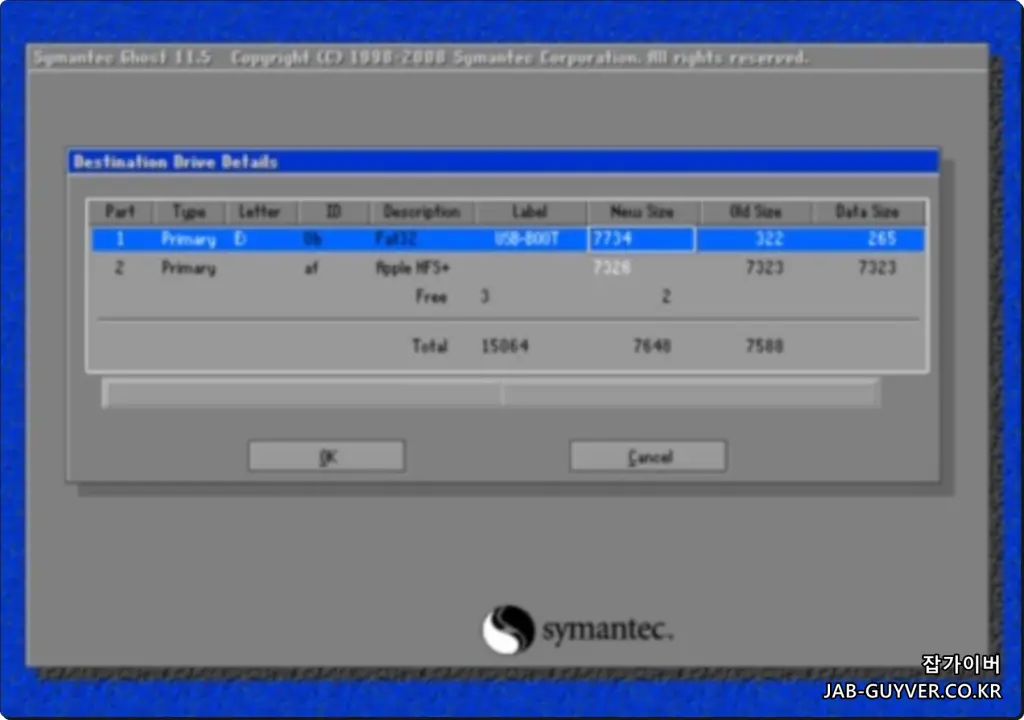Image resolution: width=1024 pixels, height=720 pixels.
Task: Click the Symantec logo icon
Action: 508,629
